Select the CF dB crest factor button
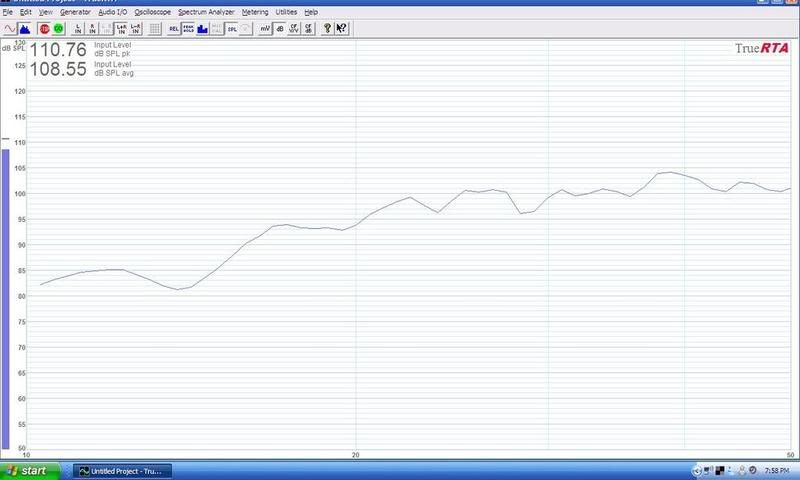This screenshot has width=800, height=480. point(308,29)
